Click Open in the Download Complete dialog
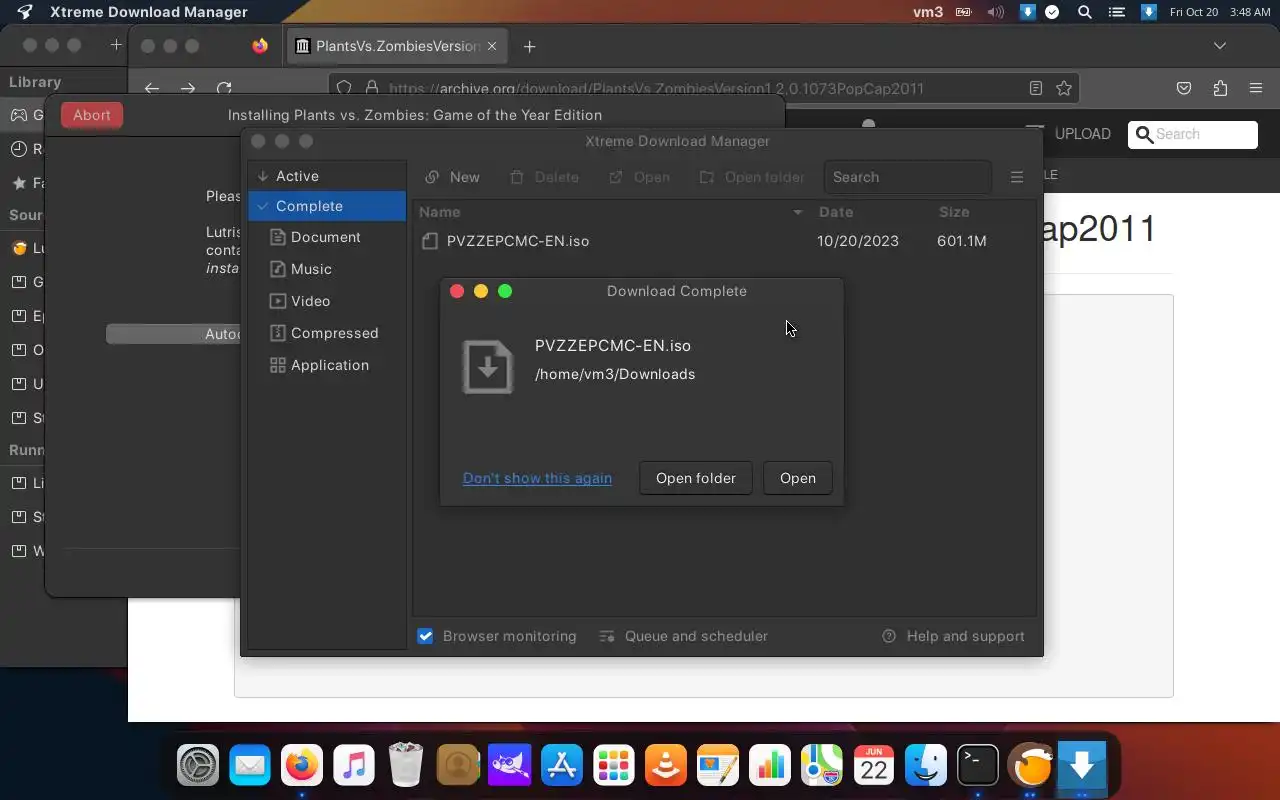 pyautogui.click(x=798, y=478)
